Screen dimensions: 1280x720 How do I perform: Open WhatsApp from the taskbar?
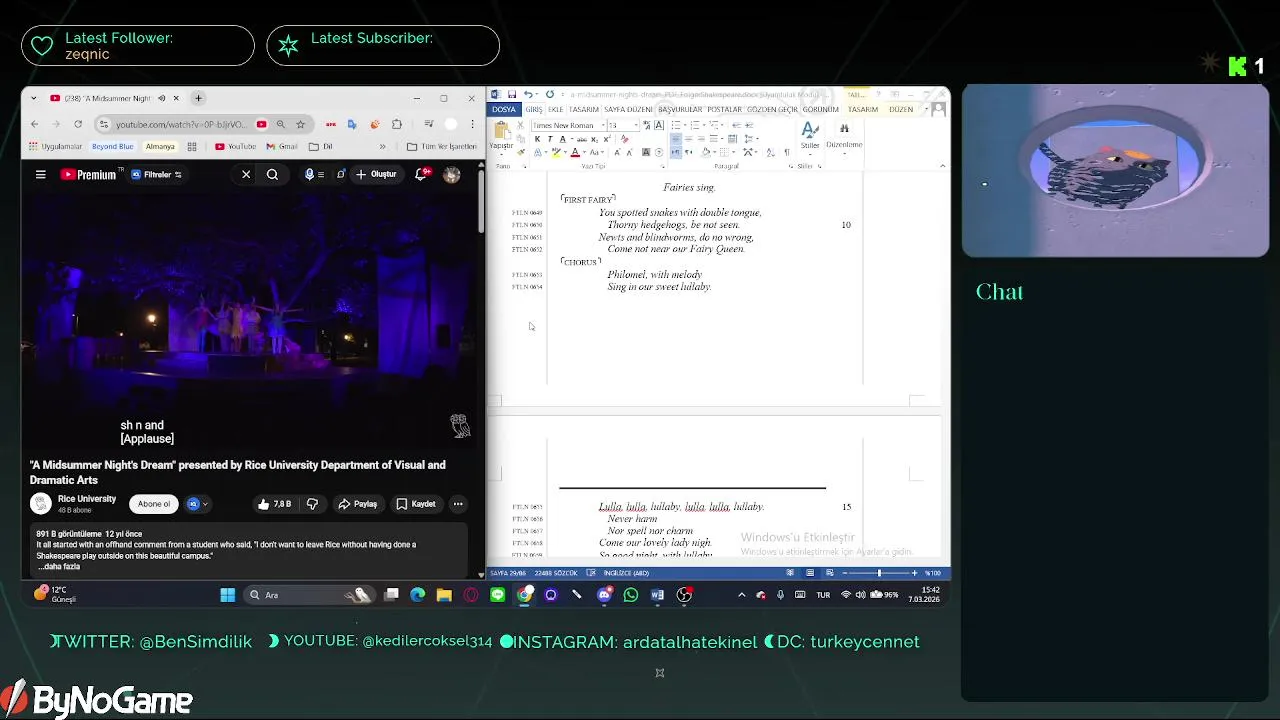631,595
